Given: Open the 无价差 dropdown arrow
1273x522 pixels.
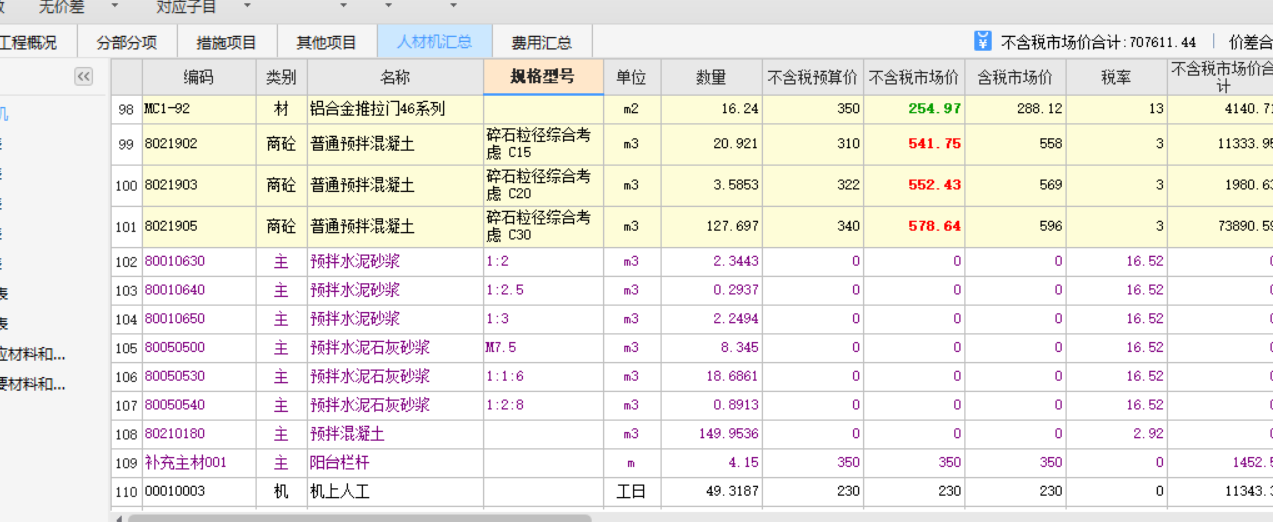Looking at the screenshot, I should 113,6.
